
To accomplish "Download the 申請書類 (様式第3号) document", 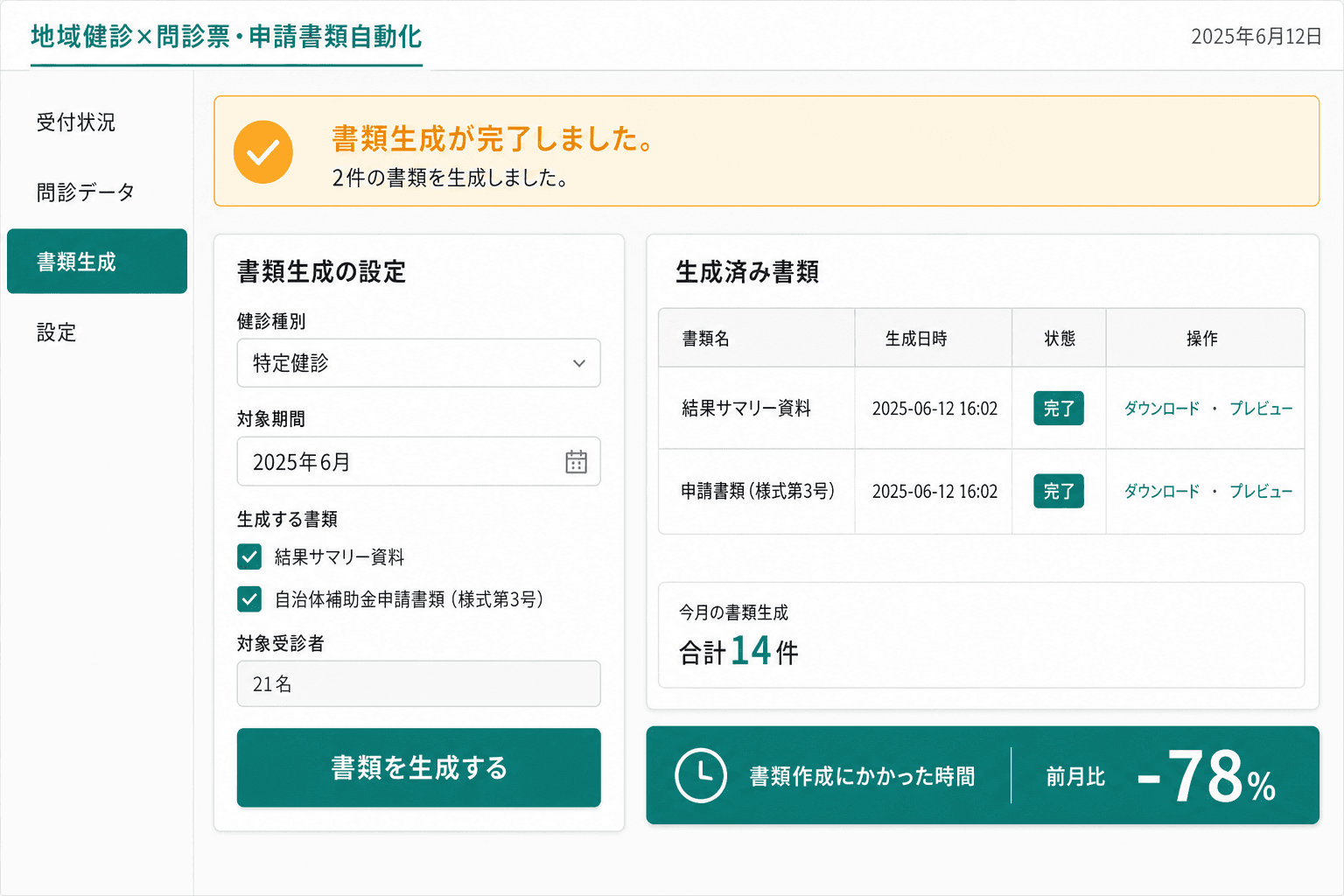I will click(x=1161, y=492).
